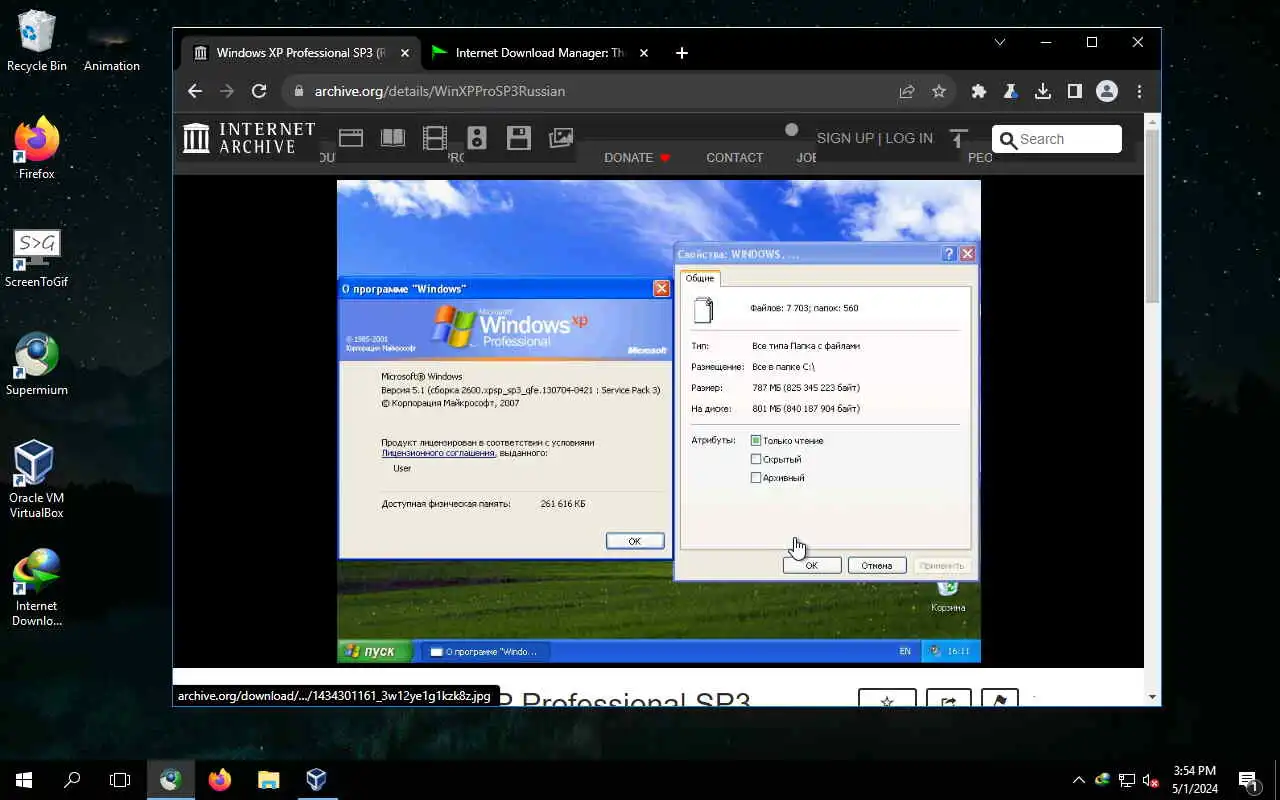This screenshot has height=800, width=1280.
Task: Open the Video film-strip icon
Action: 435,138
